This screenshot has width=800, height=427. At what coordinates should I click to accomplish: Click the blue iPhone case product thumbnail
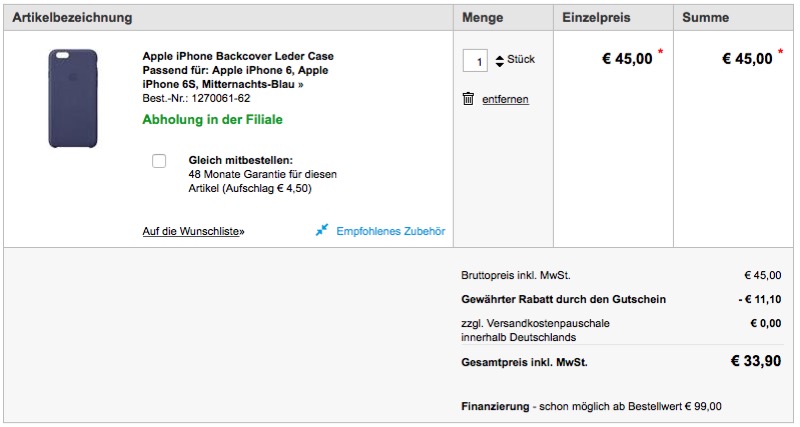tap(73, 98)
